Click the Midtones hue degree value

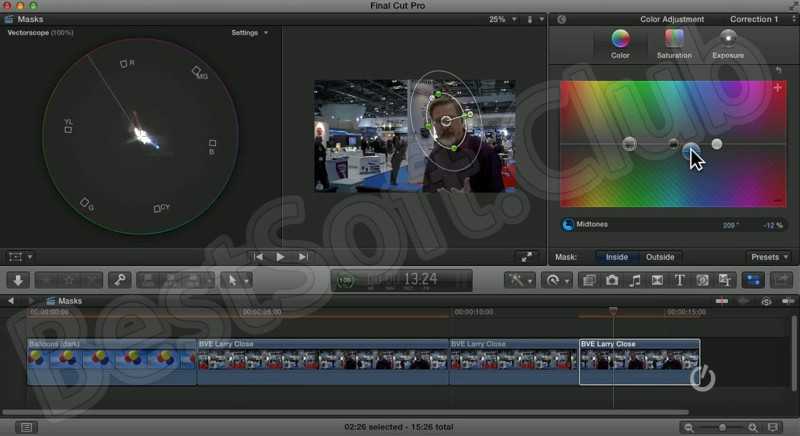click(x=731, y=225)
